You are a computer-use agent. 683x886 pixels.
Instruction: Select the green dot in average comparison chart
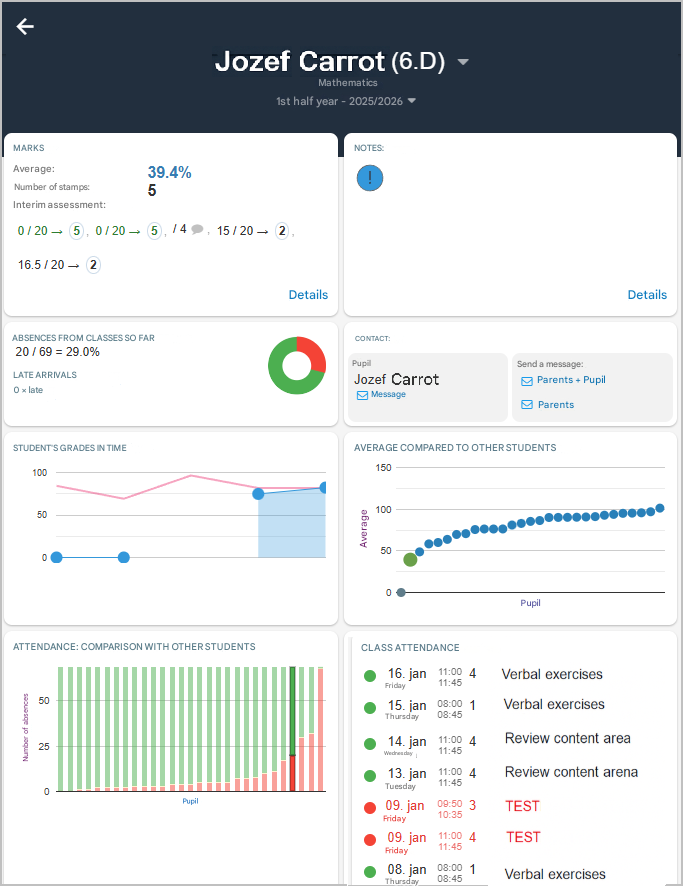click(410, 559)
